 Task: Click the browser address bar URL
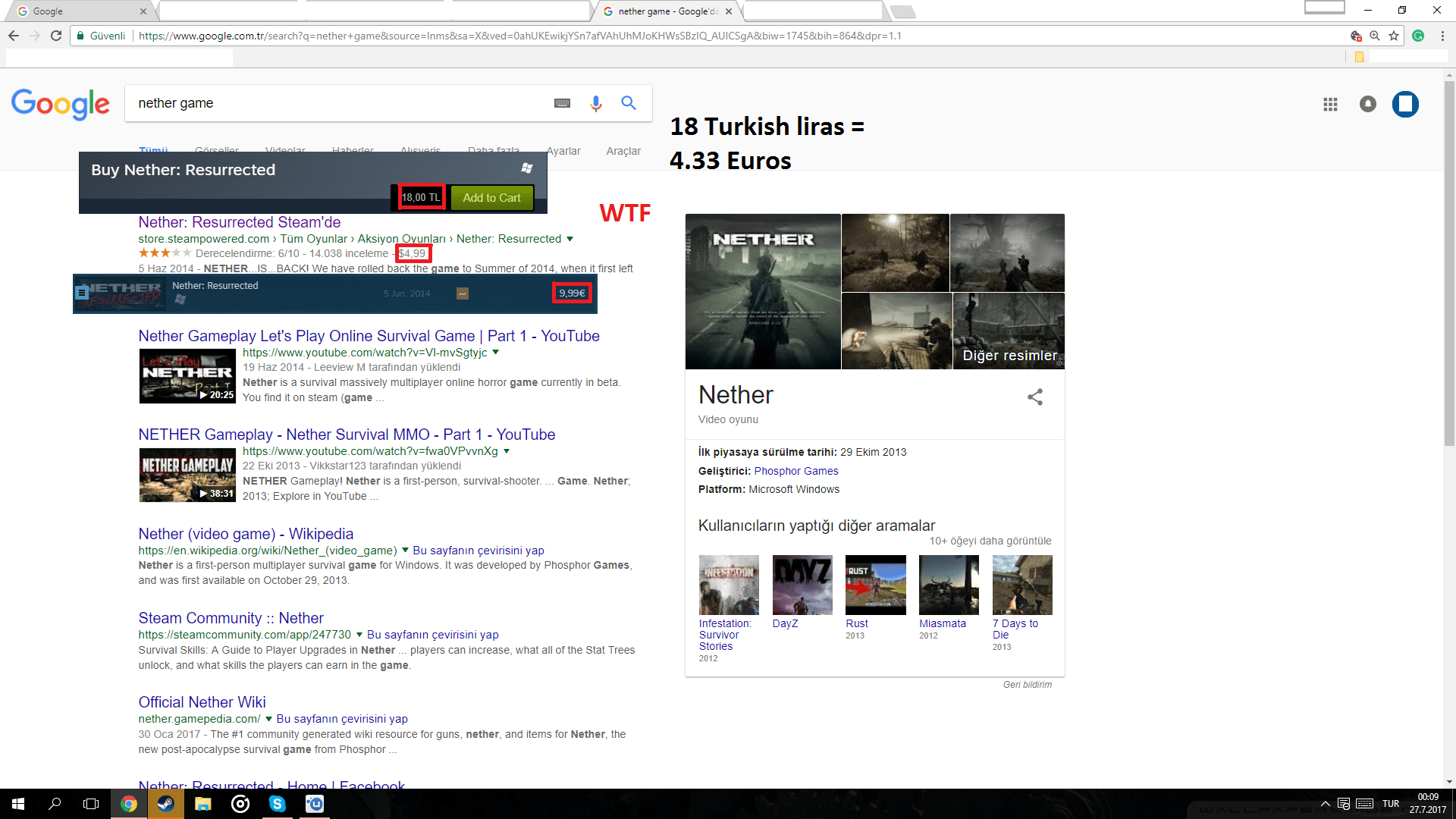tap(520, 36)
